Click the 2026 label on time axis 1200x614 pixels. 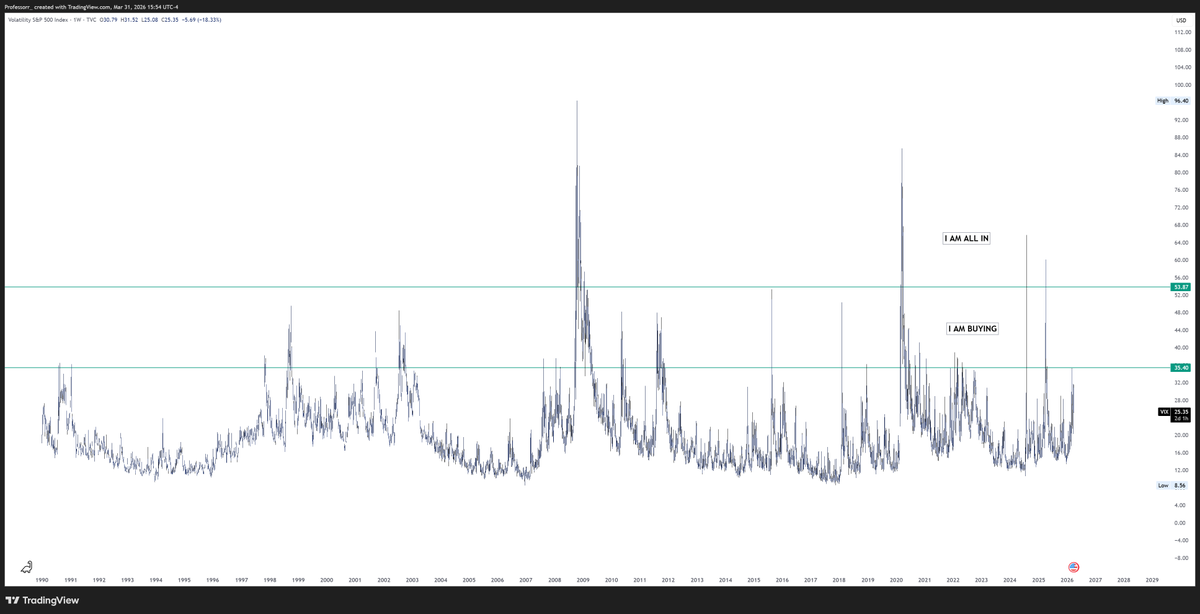pos(1067,579)
